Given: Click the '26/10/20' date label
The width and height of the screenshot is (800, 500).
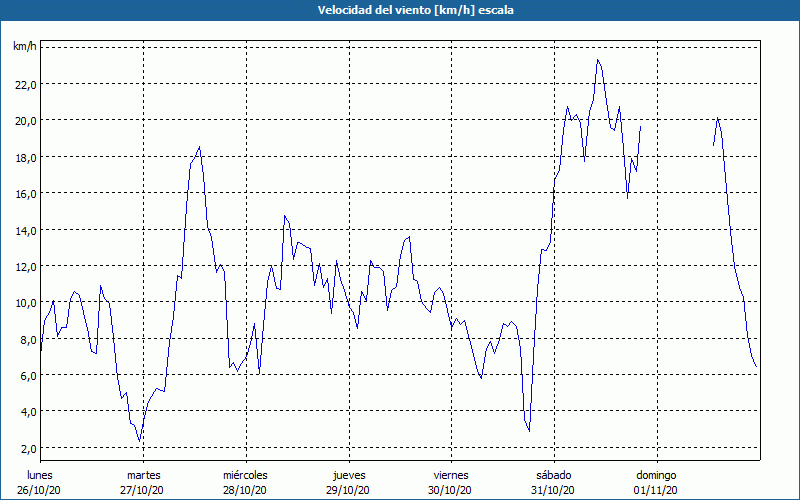Looking at the screenshot, I should pos(39,490).
